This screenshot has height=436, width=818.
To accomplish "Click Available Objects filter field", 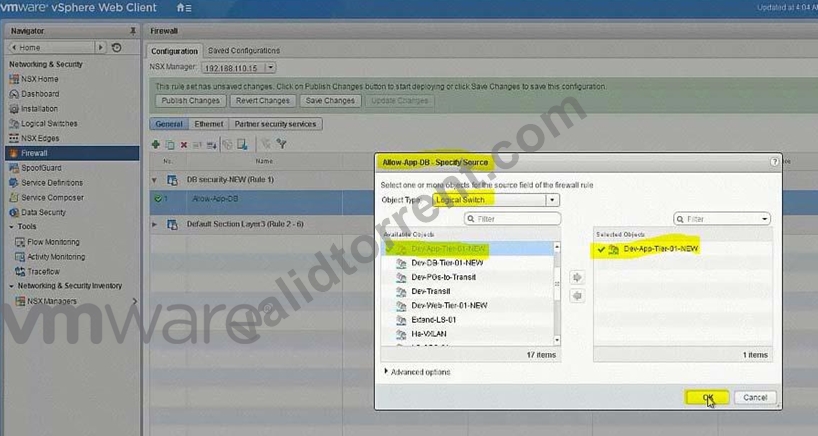I will click(512, 219).
